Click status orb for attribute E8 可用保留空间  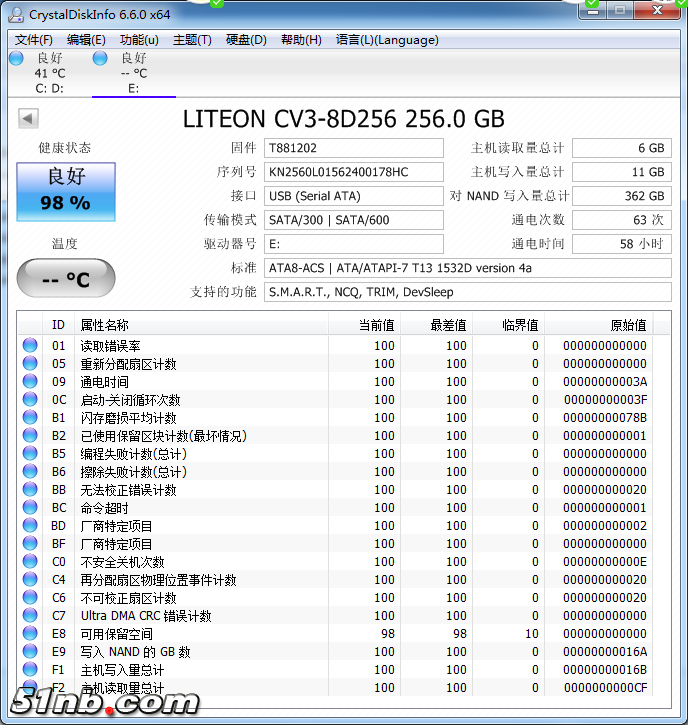point(30,634)
